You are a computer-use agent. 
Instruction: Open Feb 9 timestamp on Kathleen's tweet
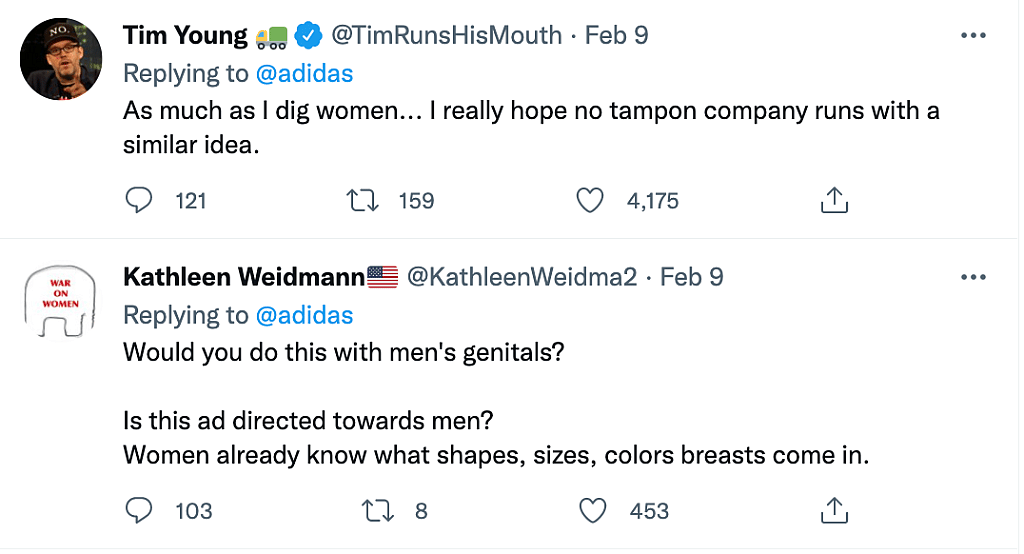[x=691, y=277]
